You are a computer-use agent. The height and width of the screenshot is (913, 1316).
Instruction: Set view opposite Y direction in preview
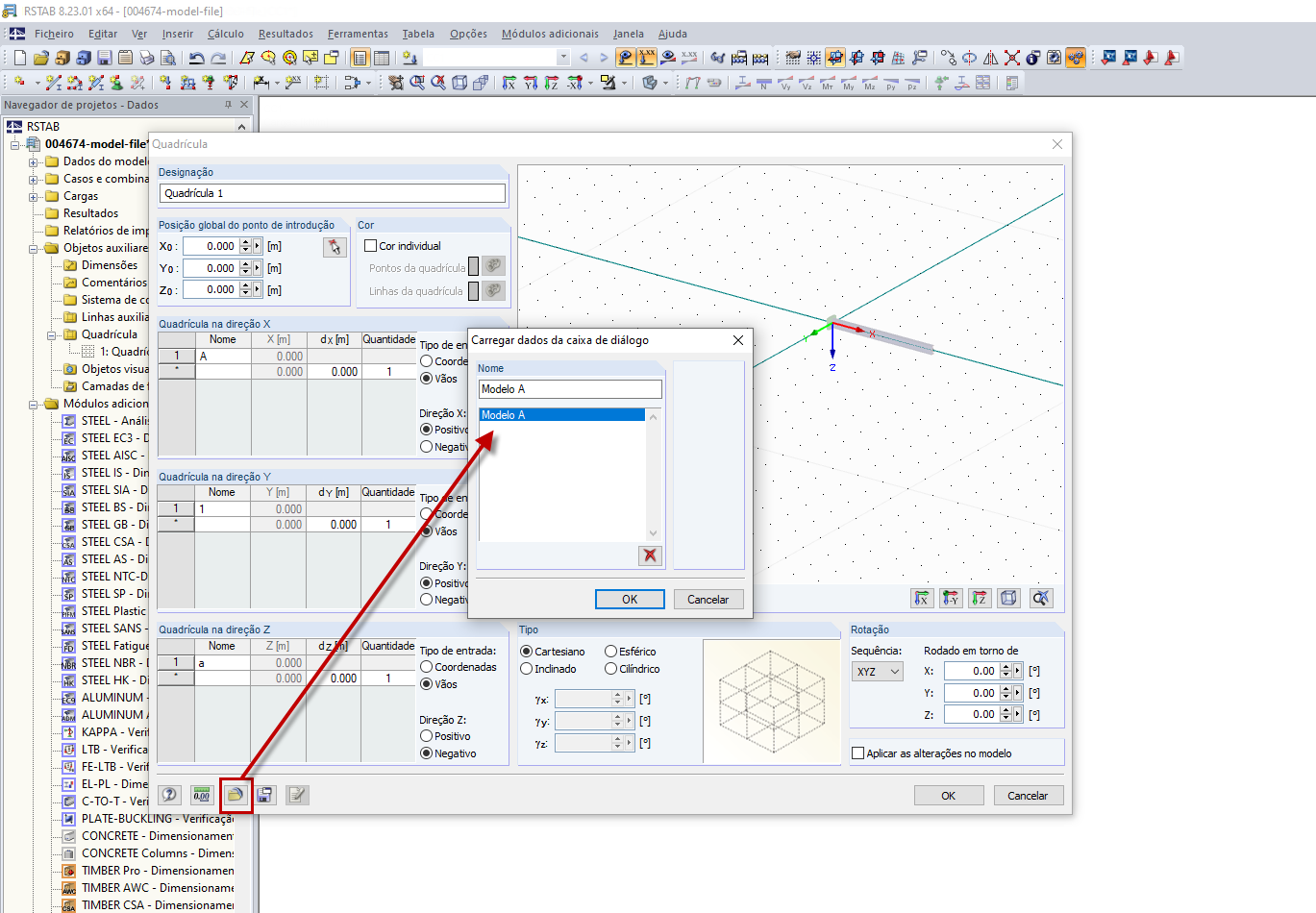coord(951,598)
